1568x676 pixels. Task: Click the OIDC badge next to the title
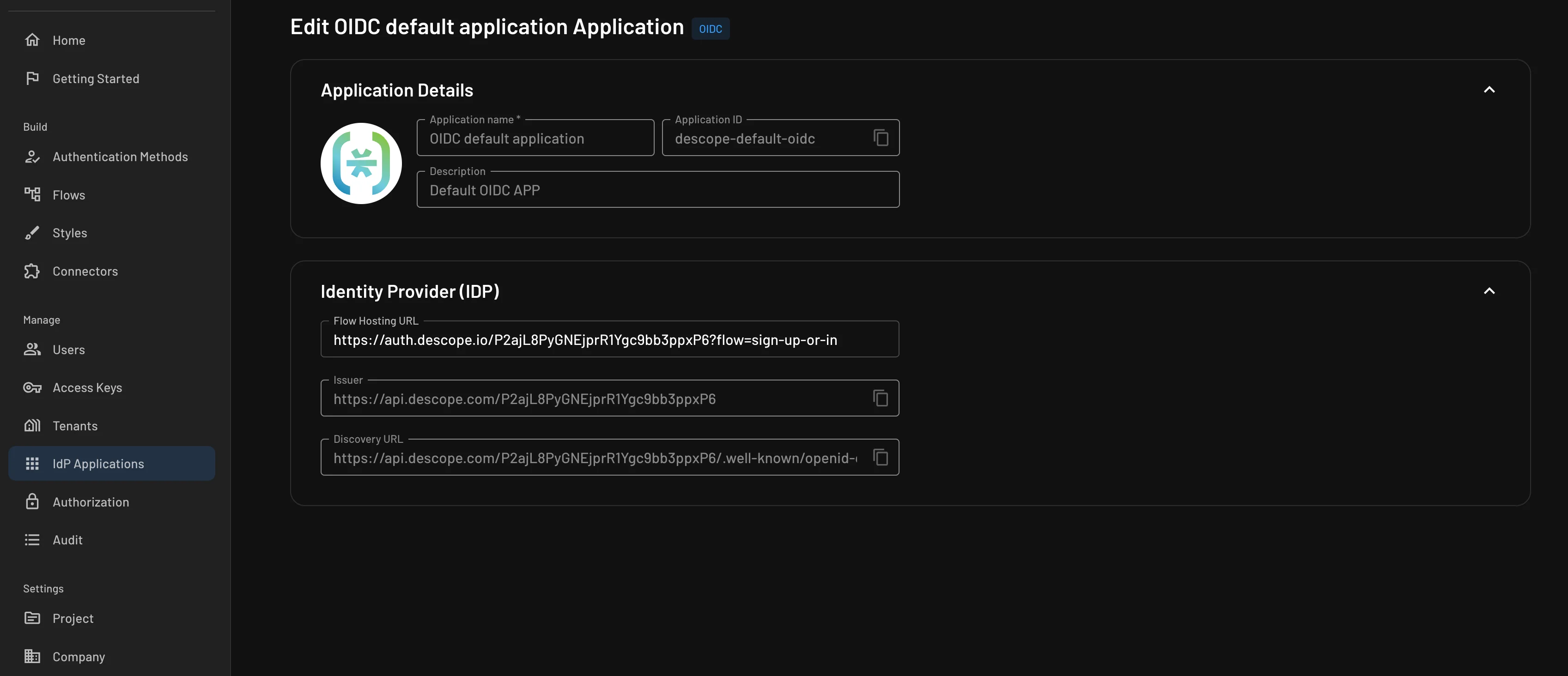(711, 28)
